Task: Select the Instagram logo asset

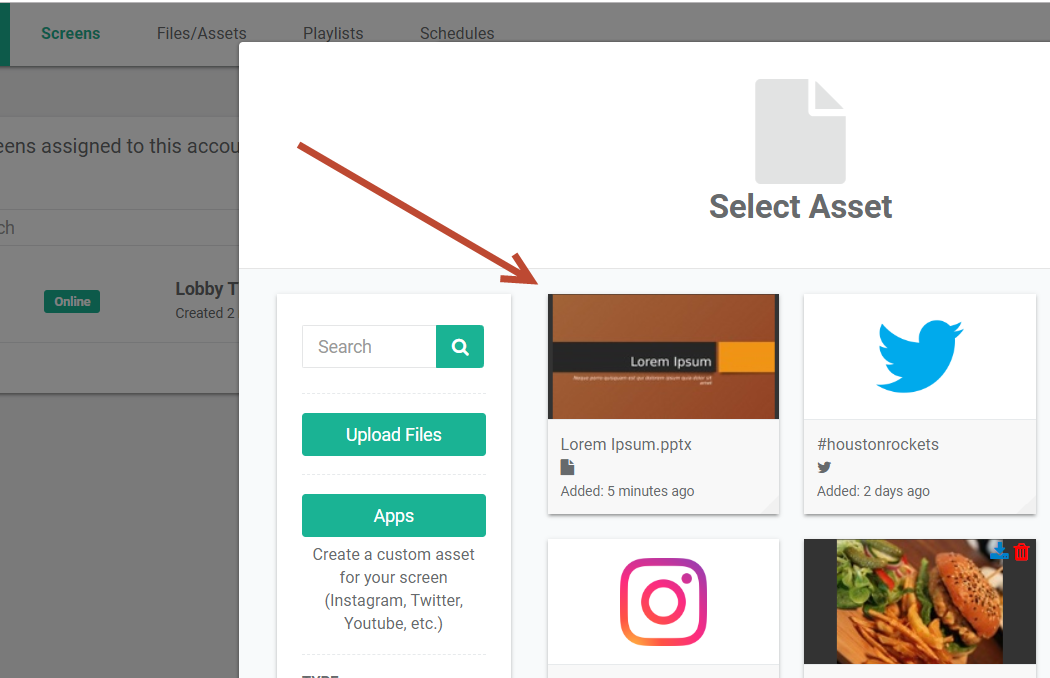Action: [663, 602]
